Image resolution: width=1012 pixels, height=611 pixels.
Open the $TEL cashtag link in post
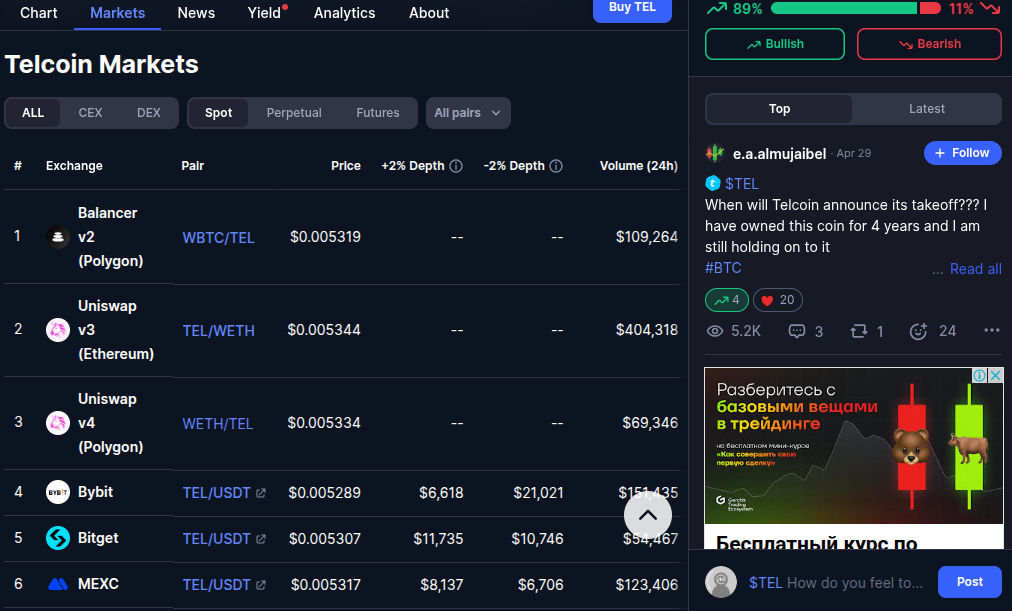tap(742, 184)
